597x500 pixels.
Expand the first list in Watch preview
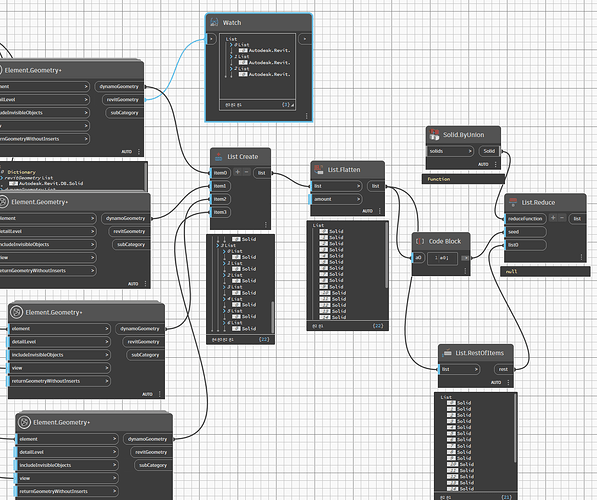click(x=231, y=45)
